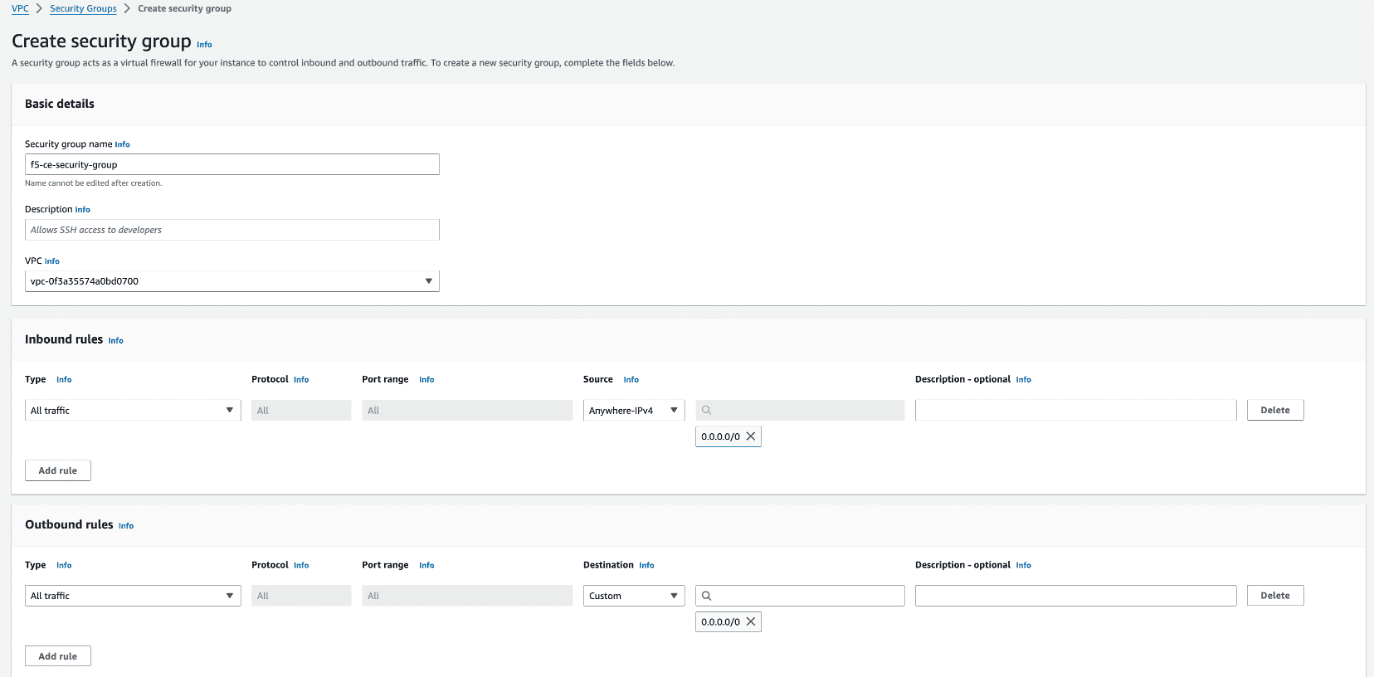Open Info next to Outbound rules heading
This screenshot has height=678, width=1374.
126,525
